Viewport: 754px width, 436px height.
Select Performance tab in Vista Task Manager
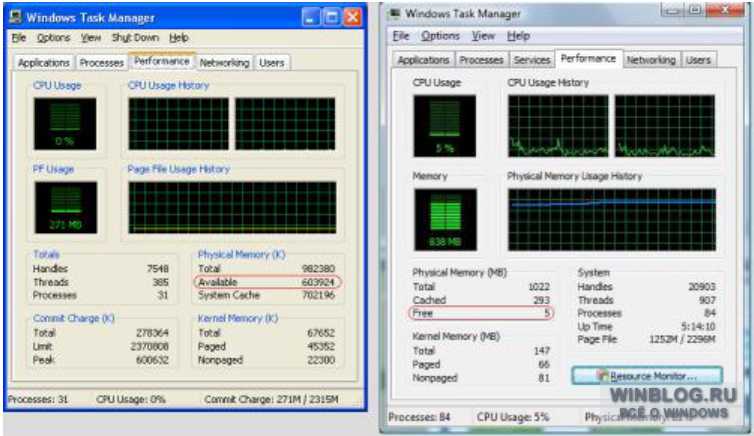coord(588,59)
